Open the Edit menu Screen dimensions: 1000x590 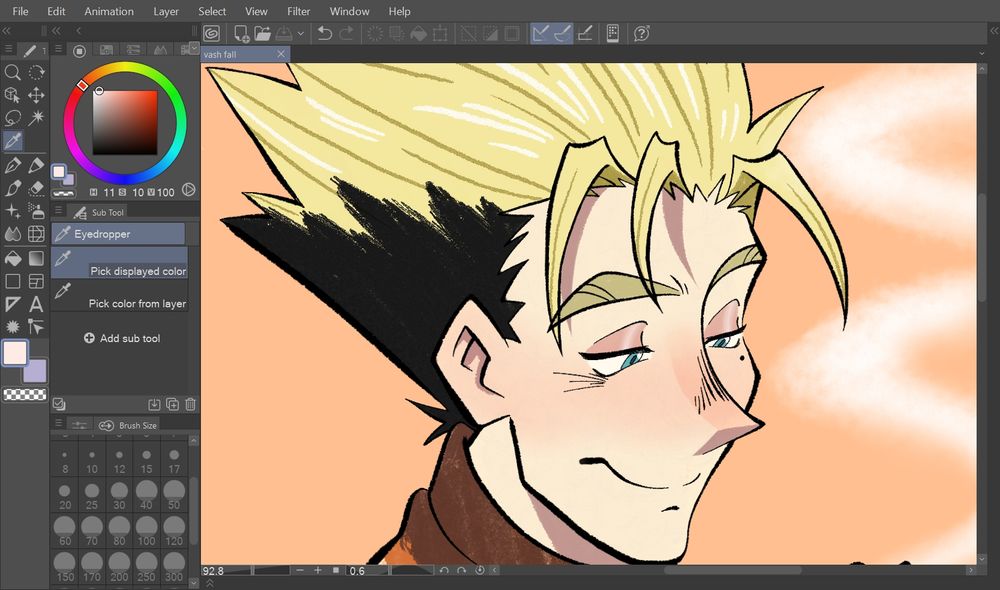56,11
